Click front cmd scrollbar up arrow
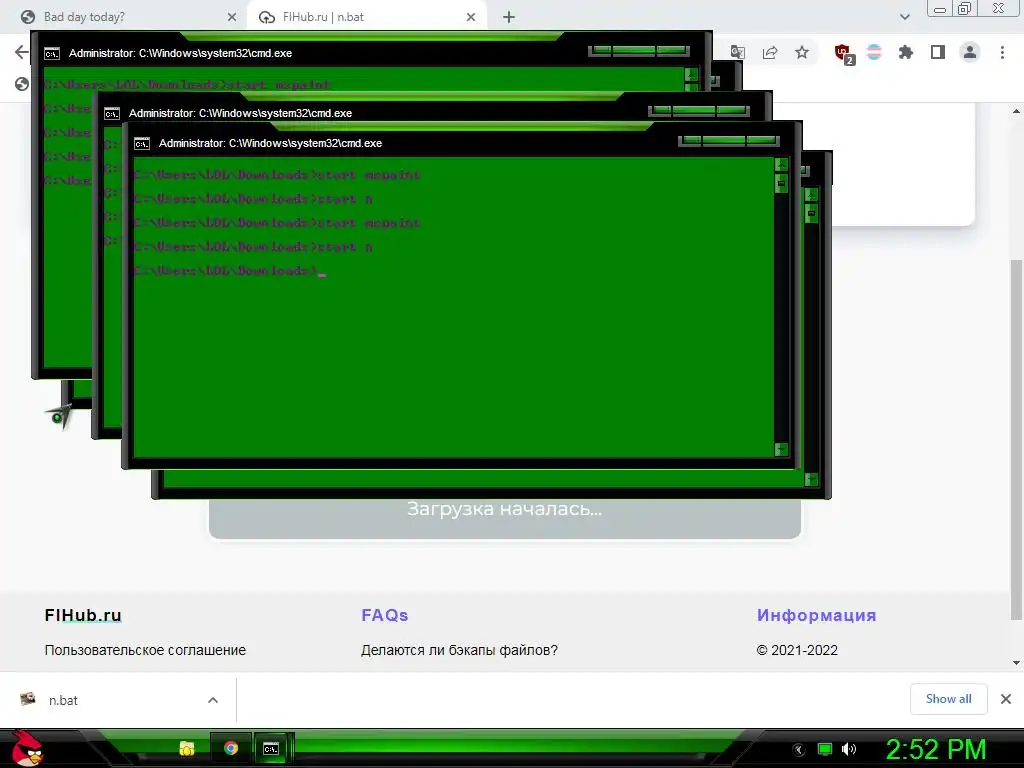 pyautogui.click(x=781, y=165)
